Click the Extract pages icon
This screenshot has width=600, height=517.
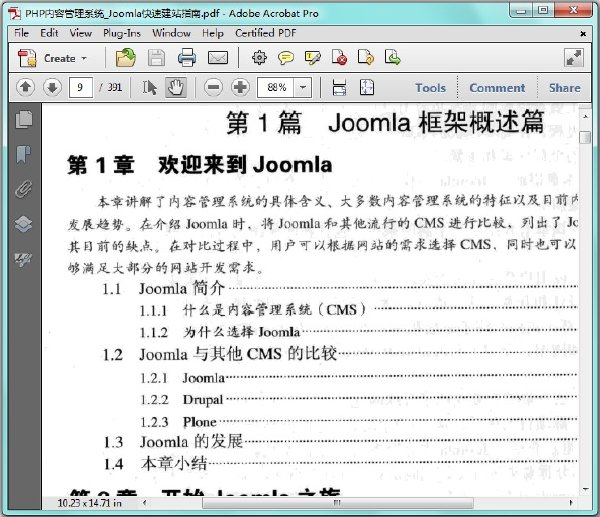[x=392, y=57]
